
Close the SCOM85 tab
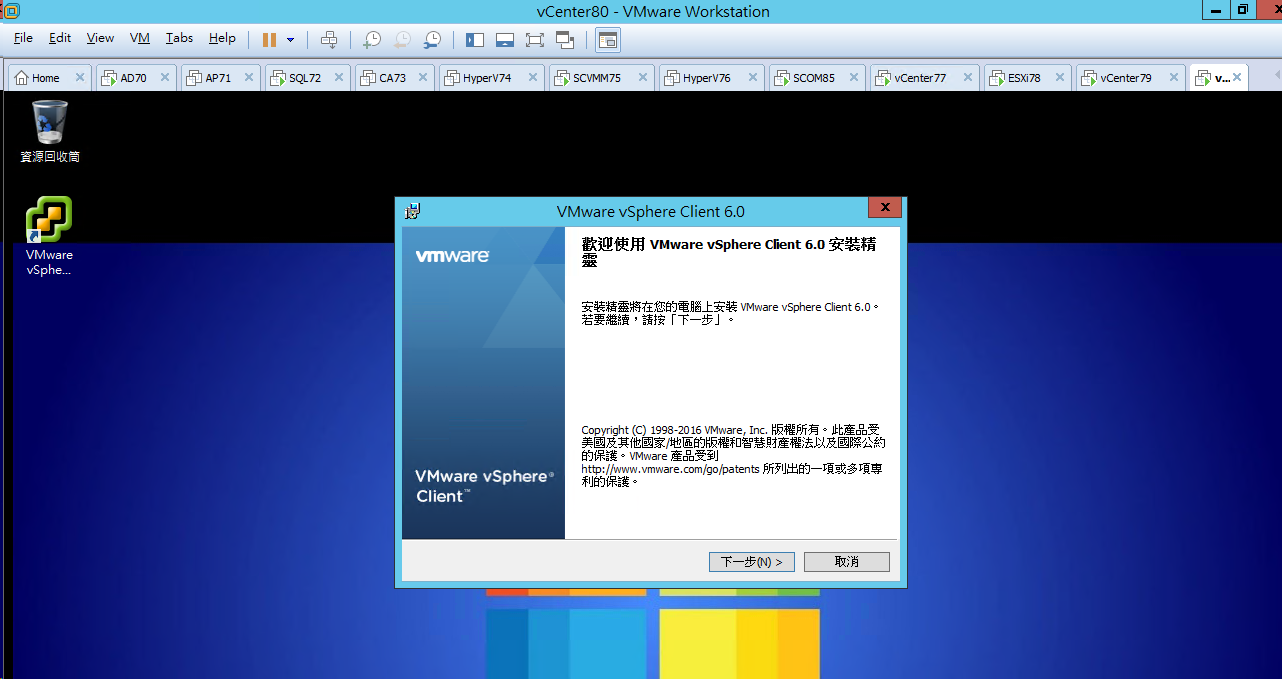coord(854,78)
